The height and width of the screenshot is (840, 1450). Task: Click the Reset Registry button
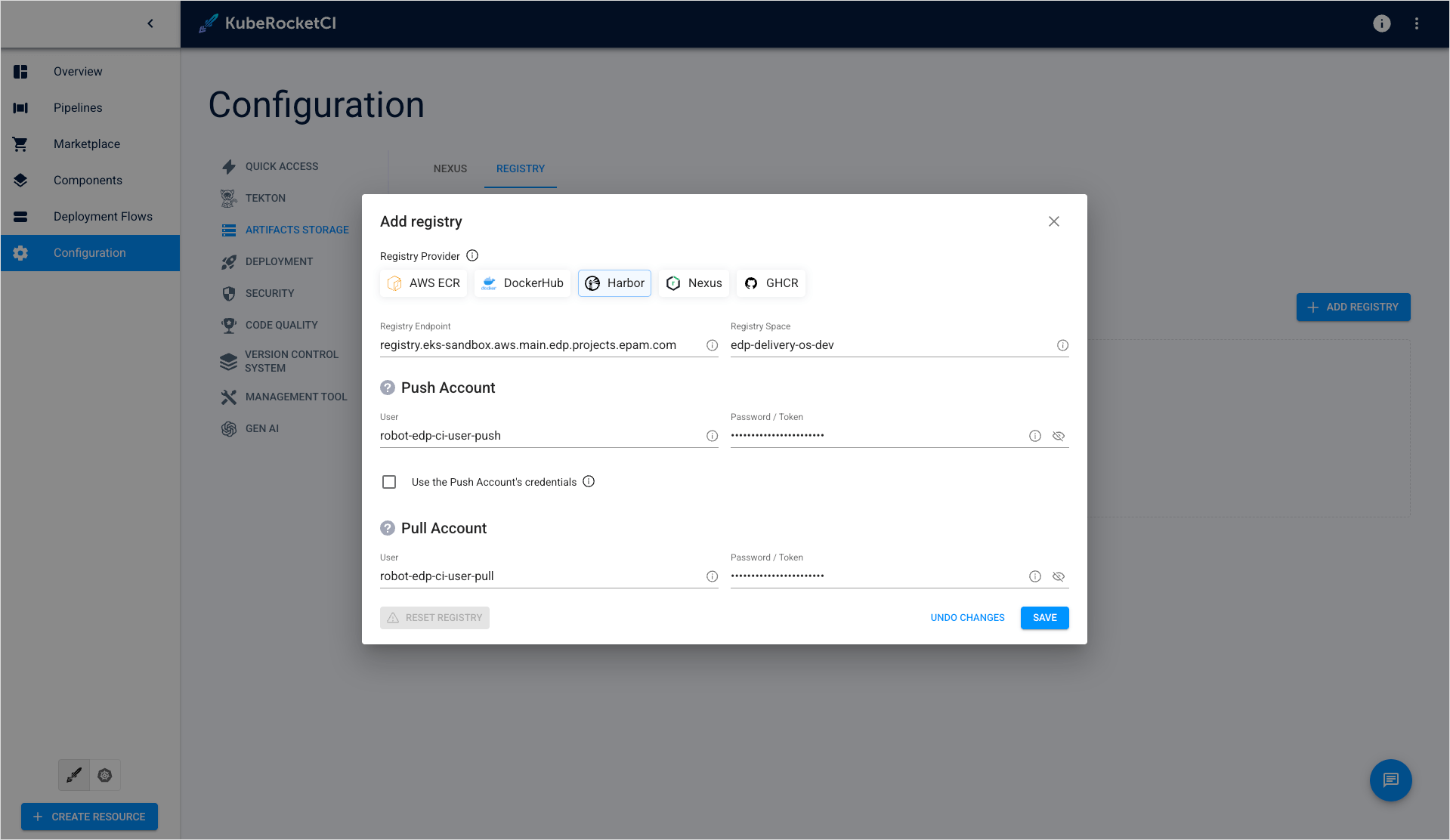point(434,618)
